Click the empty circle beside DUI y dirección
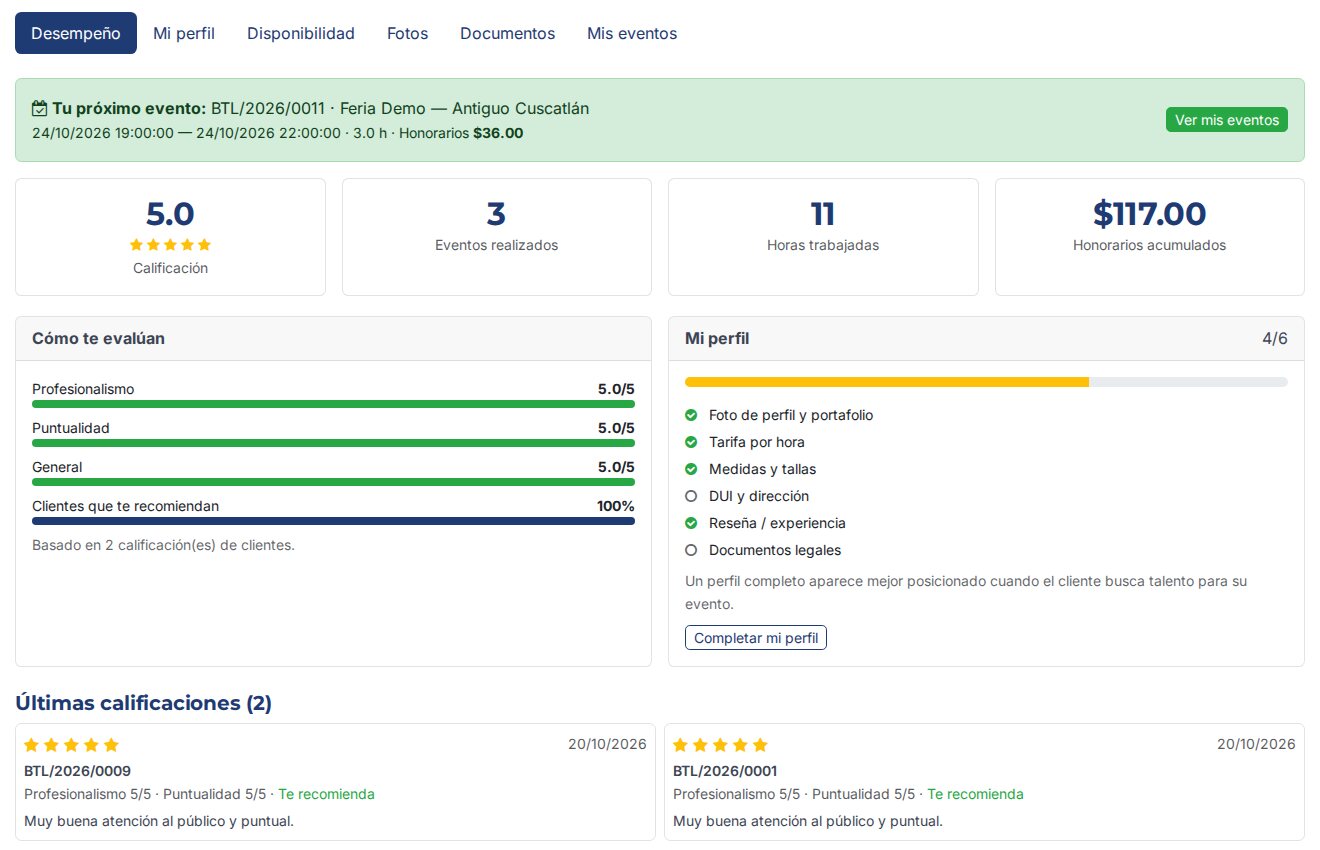 click(x=691, y=496)
